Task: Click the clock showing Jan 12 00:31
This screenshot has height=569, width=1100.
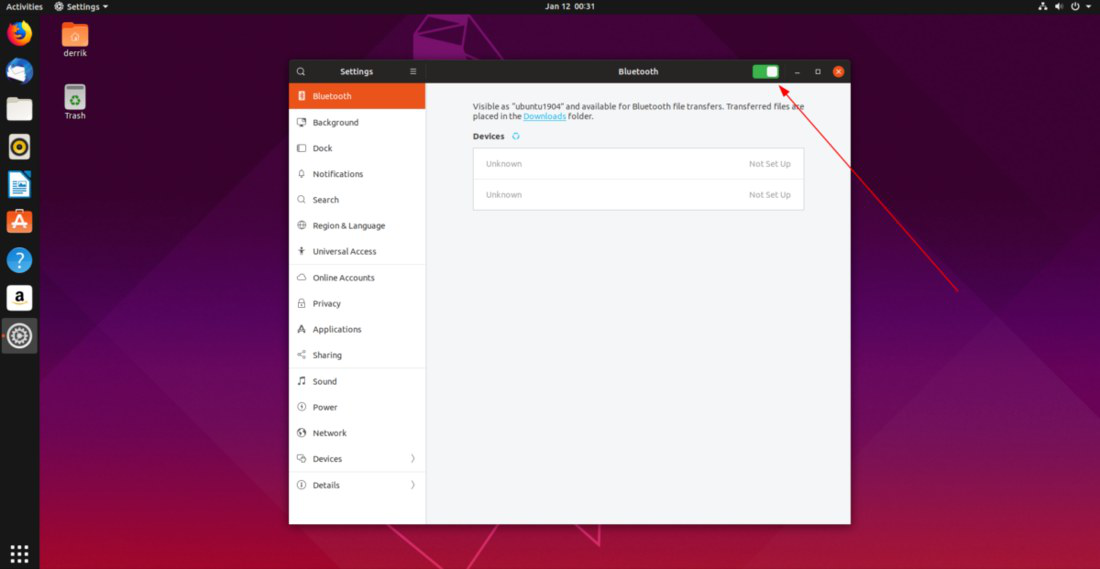Action: 570,6
